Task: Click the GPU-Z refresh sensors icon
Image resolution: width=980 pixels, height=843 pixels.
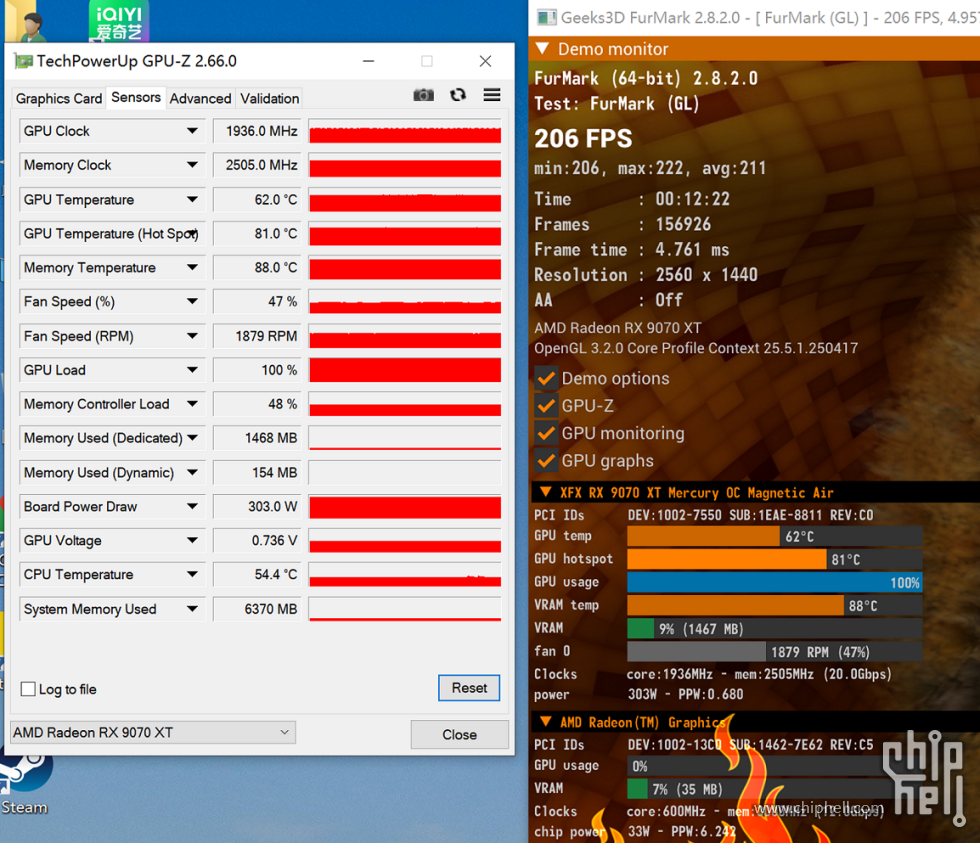Action: click(x=458, y=95)
